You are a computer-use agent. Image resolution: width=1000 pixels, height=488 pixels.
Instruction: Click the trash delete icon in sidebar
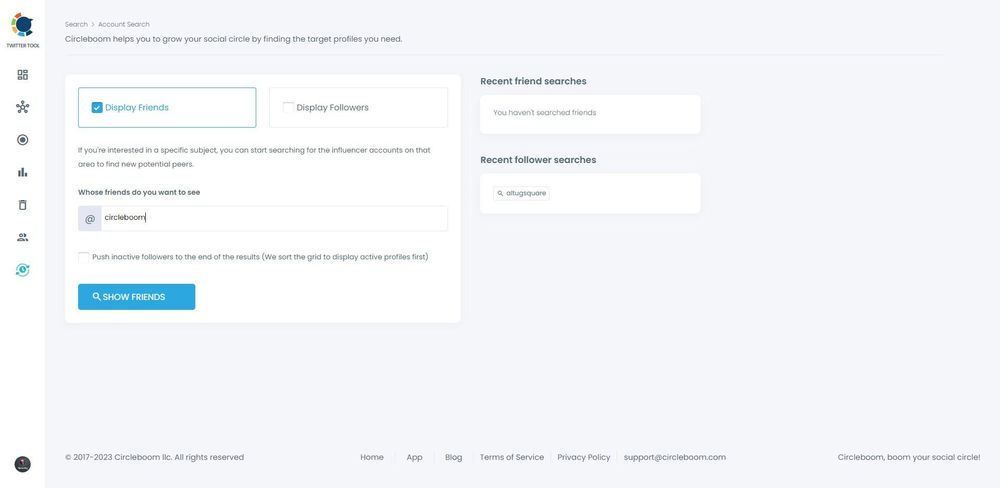(x=23, y=205)
